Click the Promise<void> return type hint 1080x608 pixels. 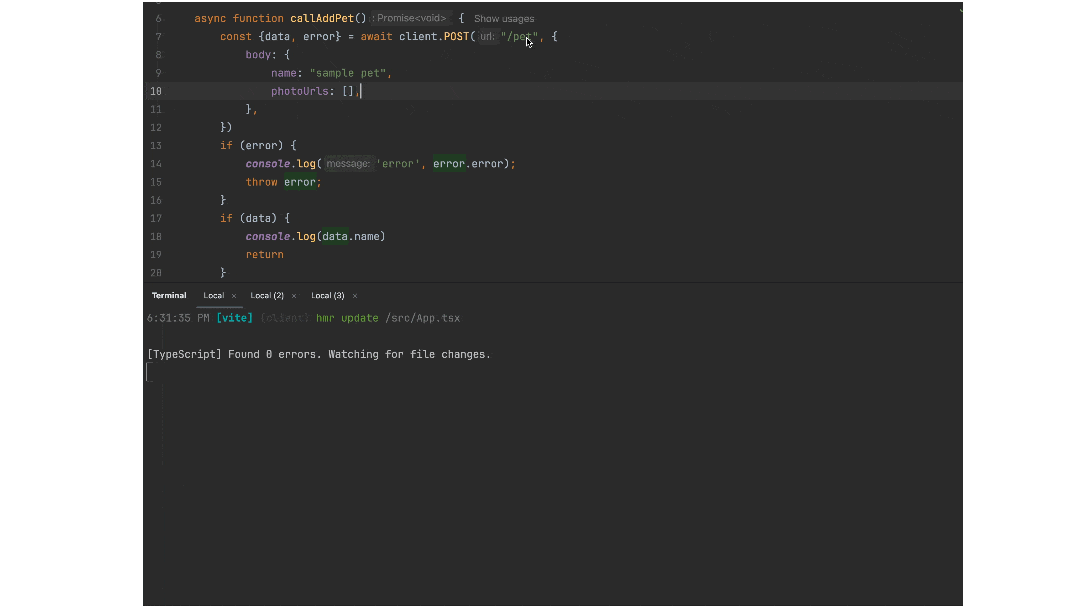coord(409,18)
